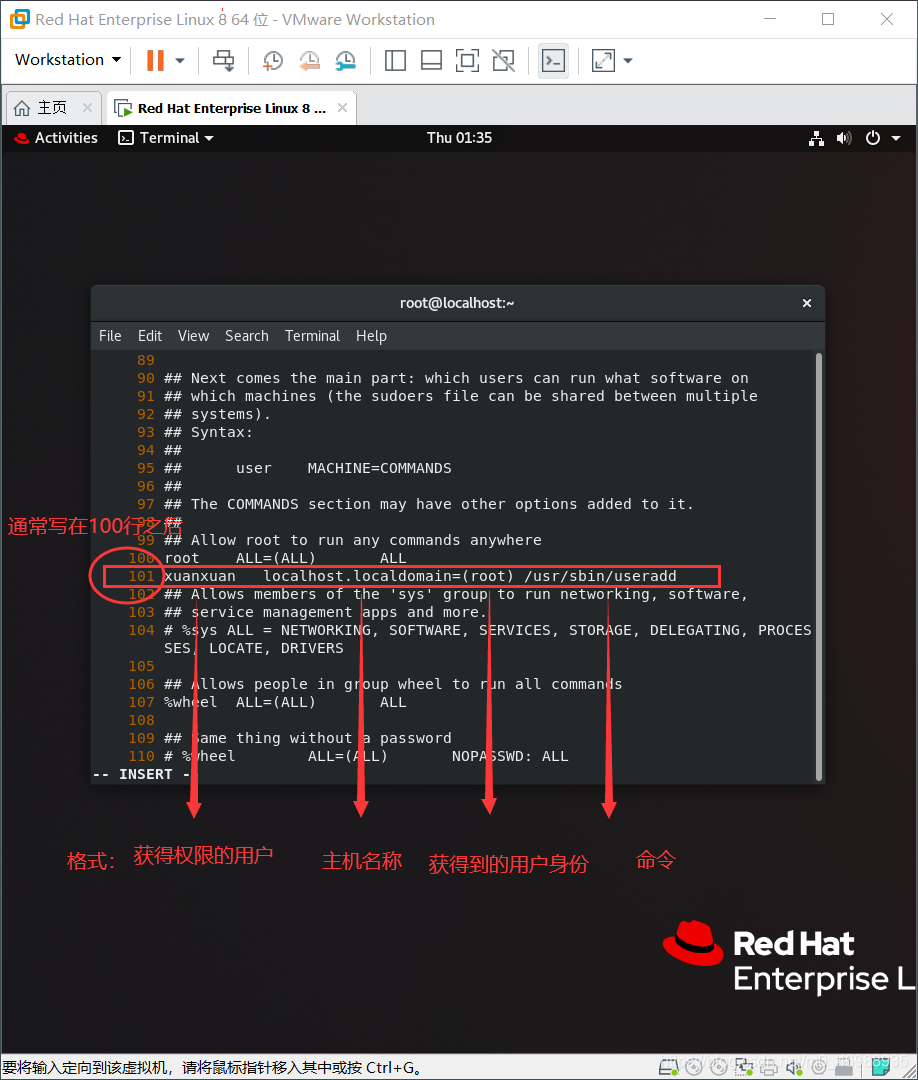Image resolution: width=918 pixels, height=1080 pixels.
Task: Switch to the 主页 home tab
Action: point(52,108)
